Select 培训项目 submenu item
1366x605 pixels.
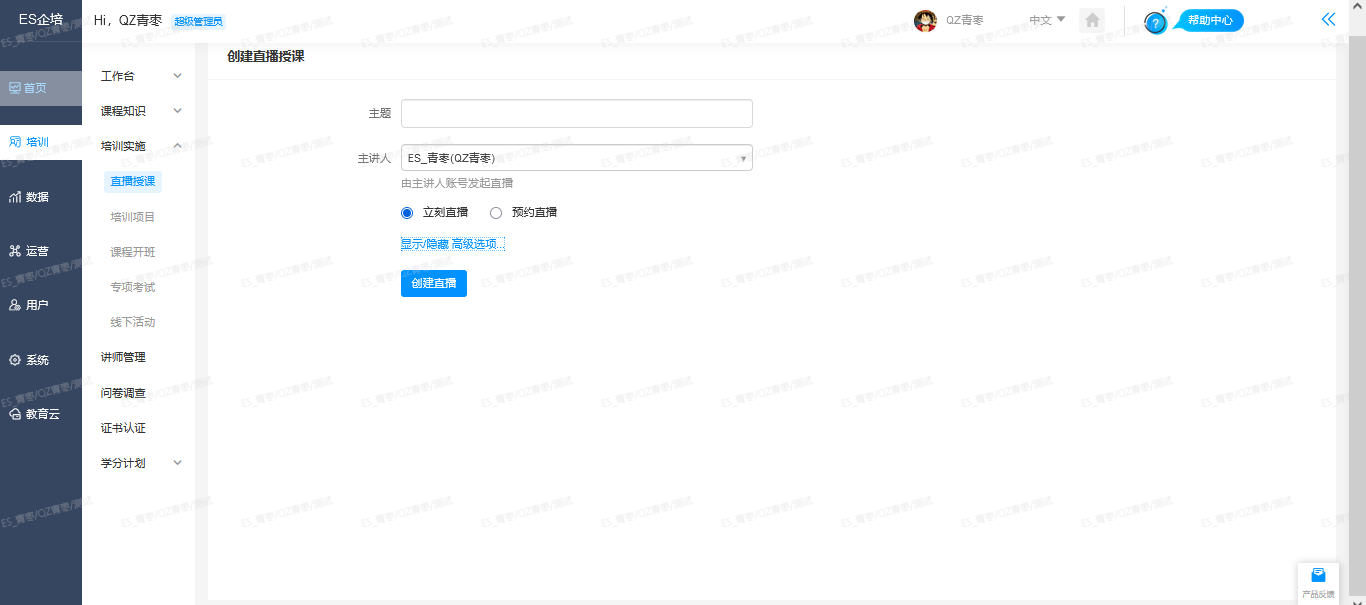[x=133, y=217]
